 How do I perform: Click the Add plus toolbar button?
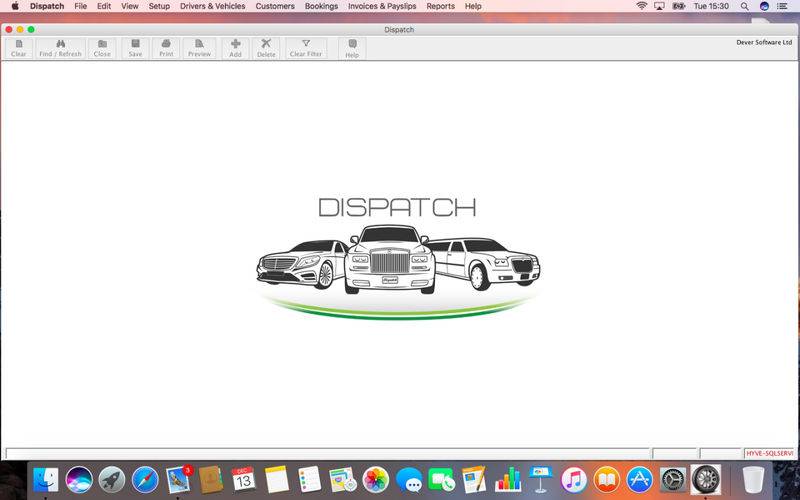coord(235,48)
